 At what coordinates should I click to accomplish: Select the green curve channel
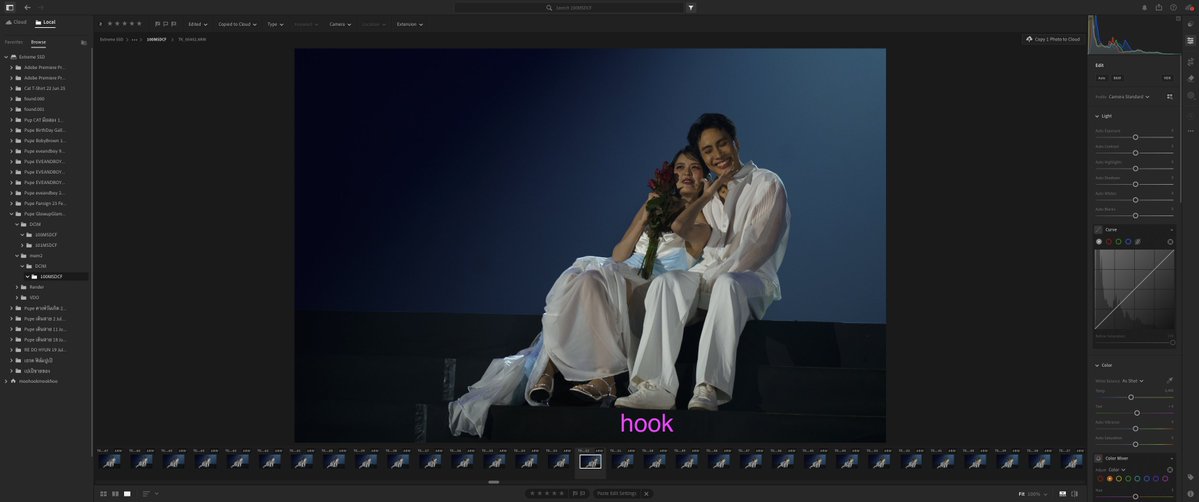(x=1118, y=242)
